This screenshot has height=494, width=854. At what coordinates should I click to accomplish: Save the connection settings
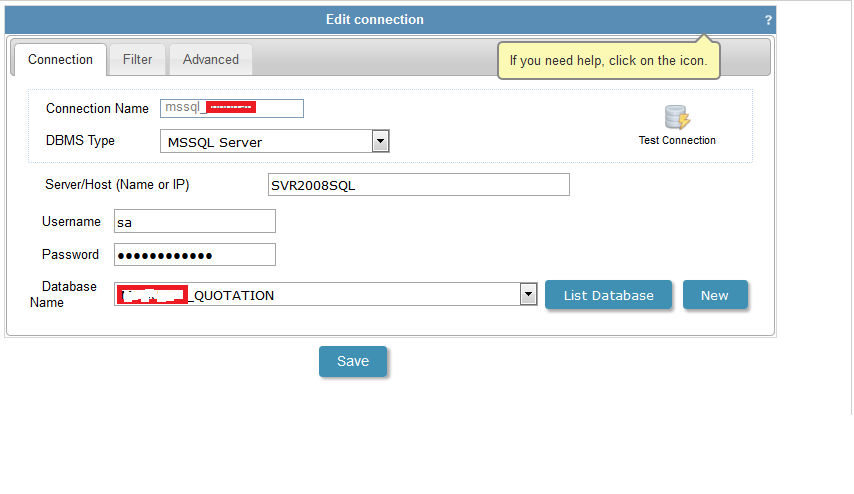(x=352, y=361)
